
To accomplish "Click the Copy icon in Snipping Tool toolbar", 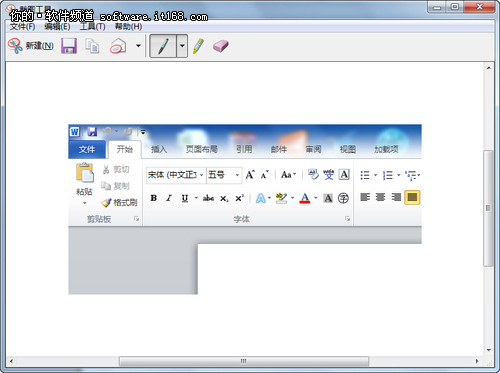I will pos(92,46).
